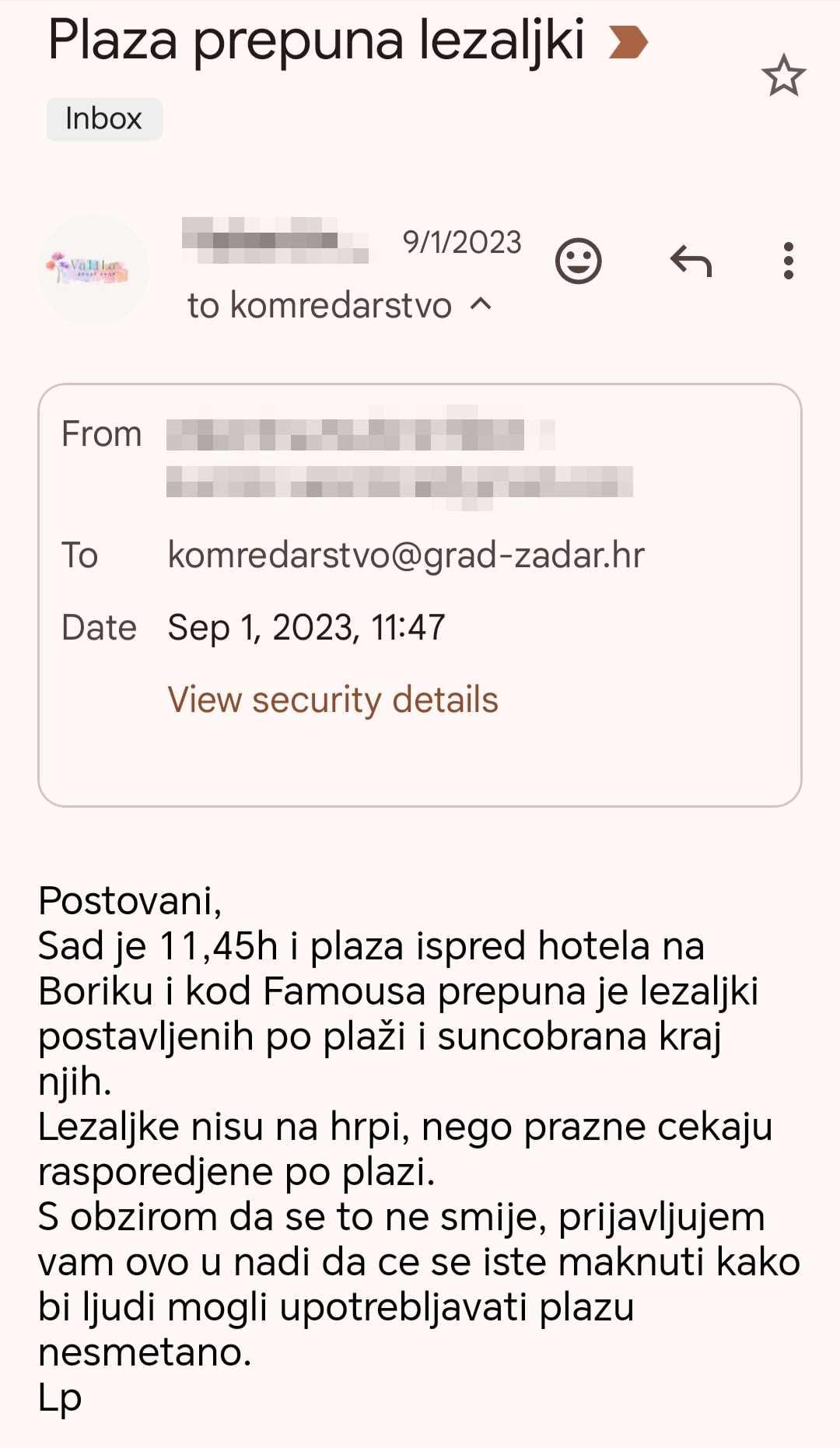Click the 9/1/2023 short date in header
Viewport: 840px width, 1448px height.
pyautogui.click(x=461, y=243)
